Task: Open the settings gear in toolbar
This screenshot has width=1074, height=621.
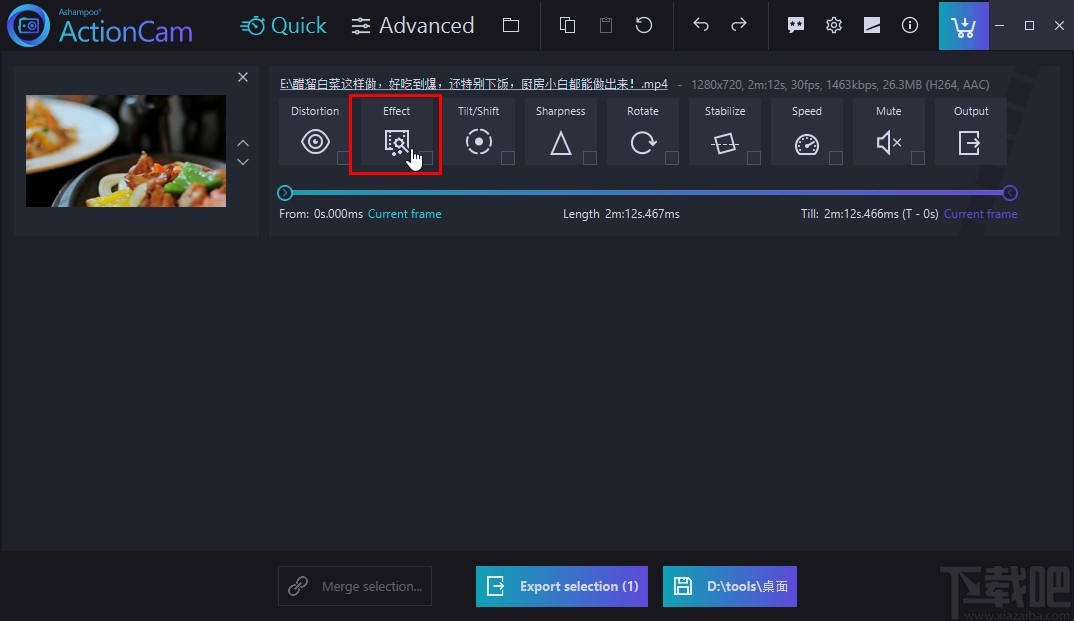Action: pos(833,25)
